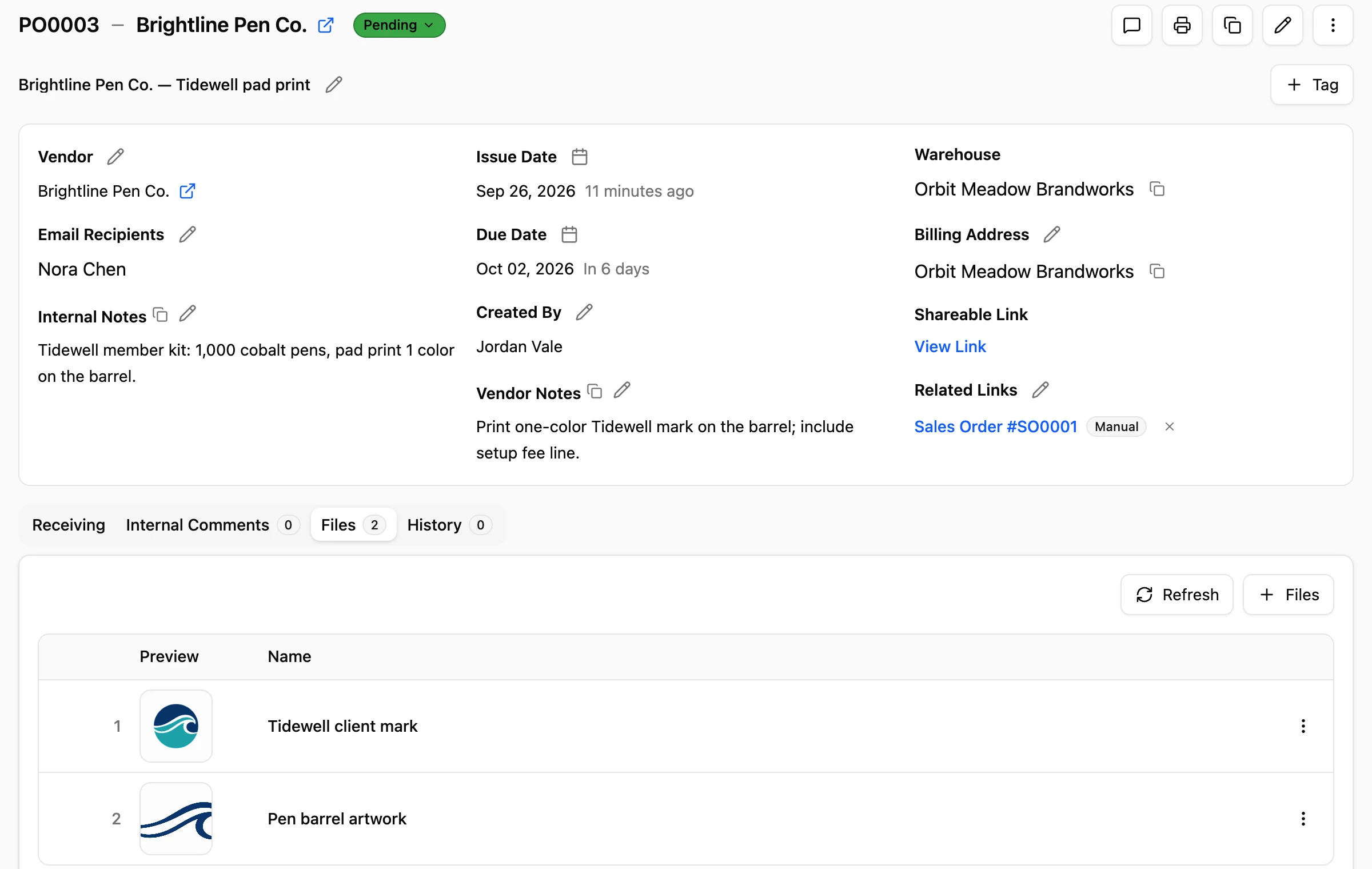Open Sales Order #SO0001 link
Viewport: 1372px width, 869px height.
(996, 426)
